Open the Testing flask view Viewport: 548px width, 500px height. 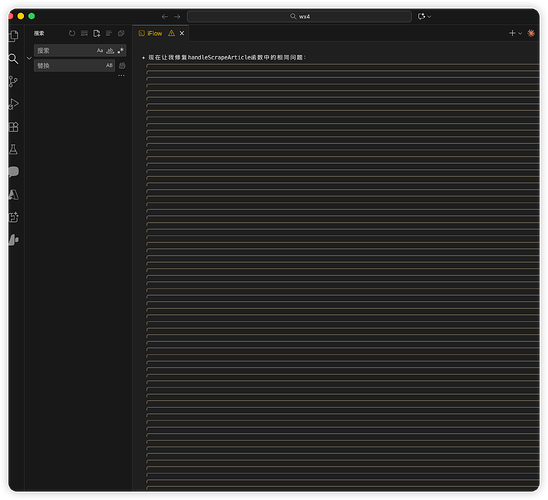point(13,150)
